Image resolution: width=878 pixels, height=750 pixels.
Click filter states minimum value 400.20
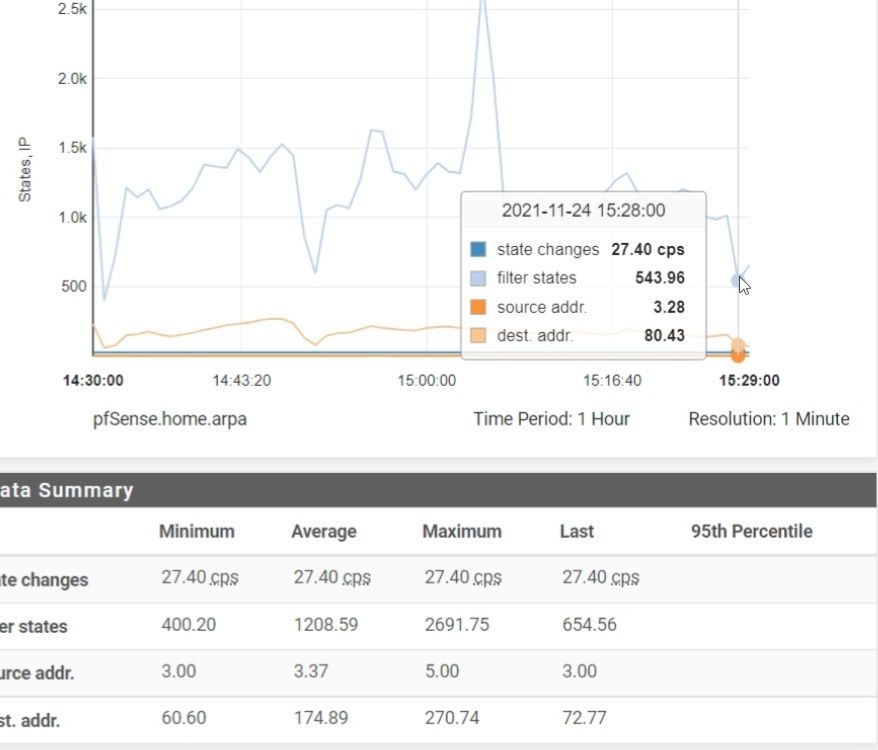189,625
